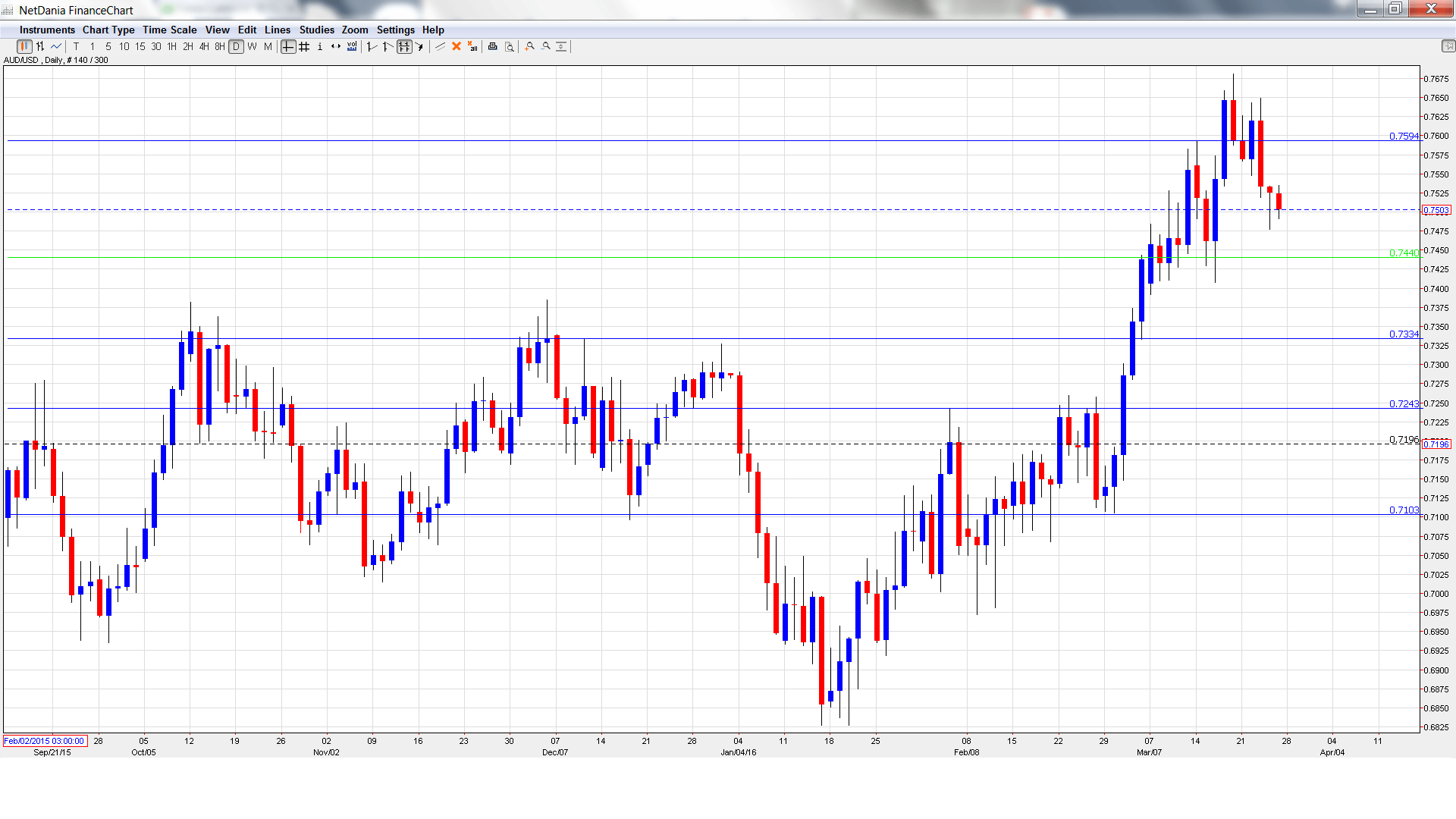This screenshot has width=1456, height=819.
Task: Toggle the chart grid display
Action: (x=304, y=46)
